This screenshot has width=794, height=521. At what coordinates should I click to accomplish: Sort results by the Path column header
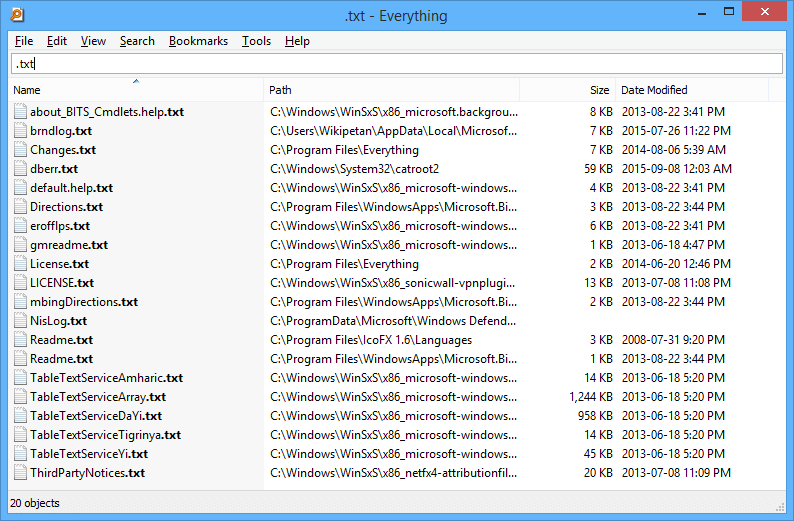click(391, 90)
